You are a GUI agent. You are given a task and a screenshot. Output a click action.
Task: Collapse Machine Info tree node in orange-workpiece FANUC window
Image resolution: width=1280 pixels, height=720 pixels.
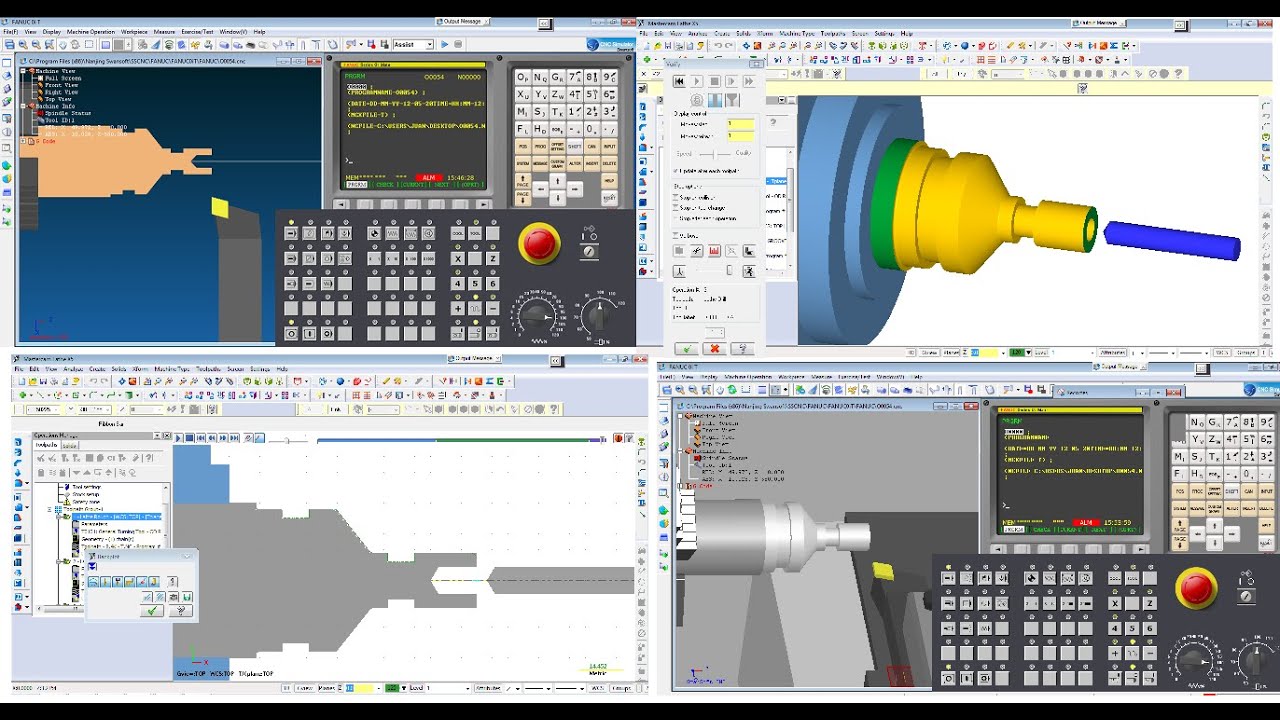[x=23, y=106]
